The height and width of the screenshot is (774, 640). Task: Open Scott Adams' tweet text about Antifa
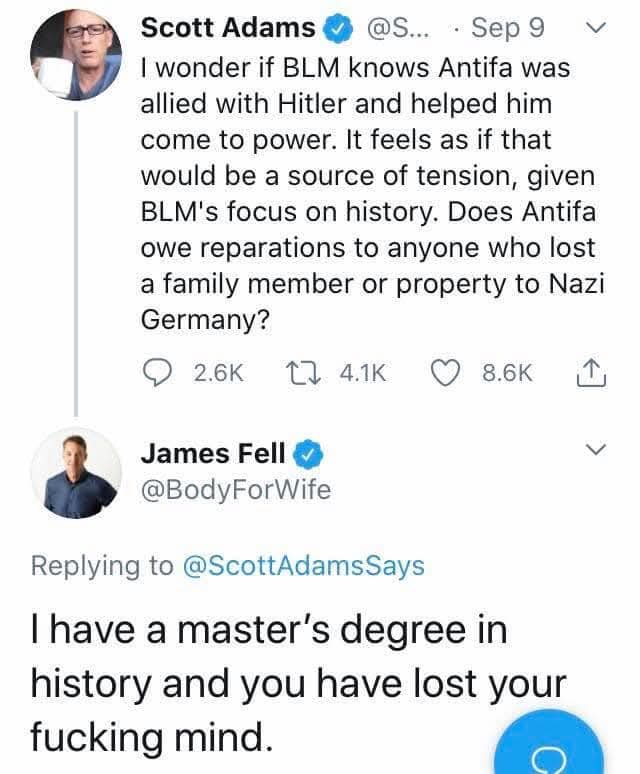coord(373,194)
